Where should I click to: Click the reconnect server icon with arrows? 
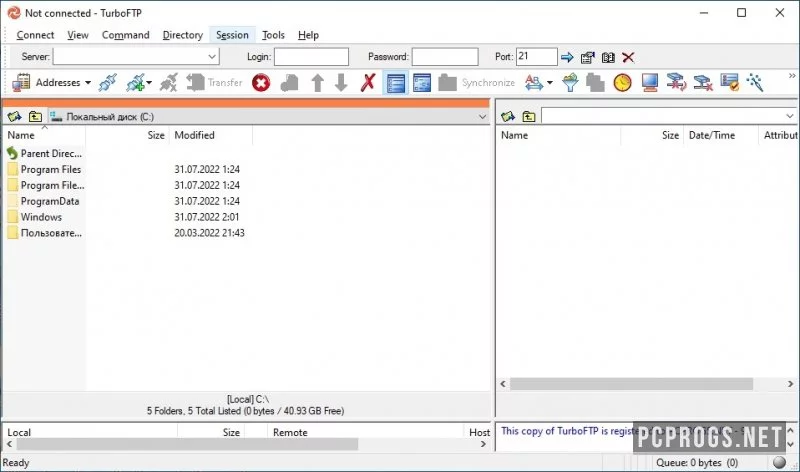pos(676,82)
